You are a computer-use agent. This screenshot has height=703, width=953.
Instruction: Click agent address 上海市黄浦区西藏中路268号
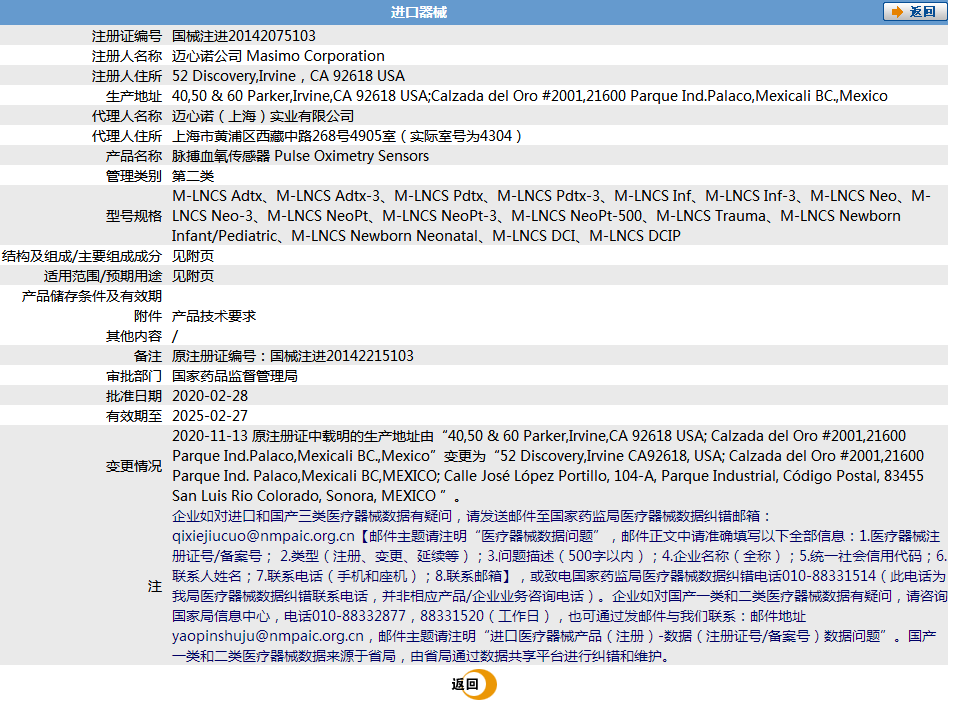[346, 136]
